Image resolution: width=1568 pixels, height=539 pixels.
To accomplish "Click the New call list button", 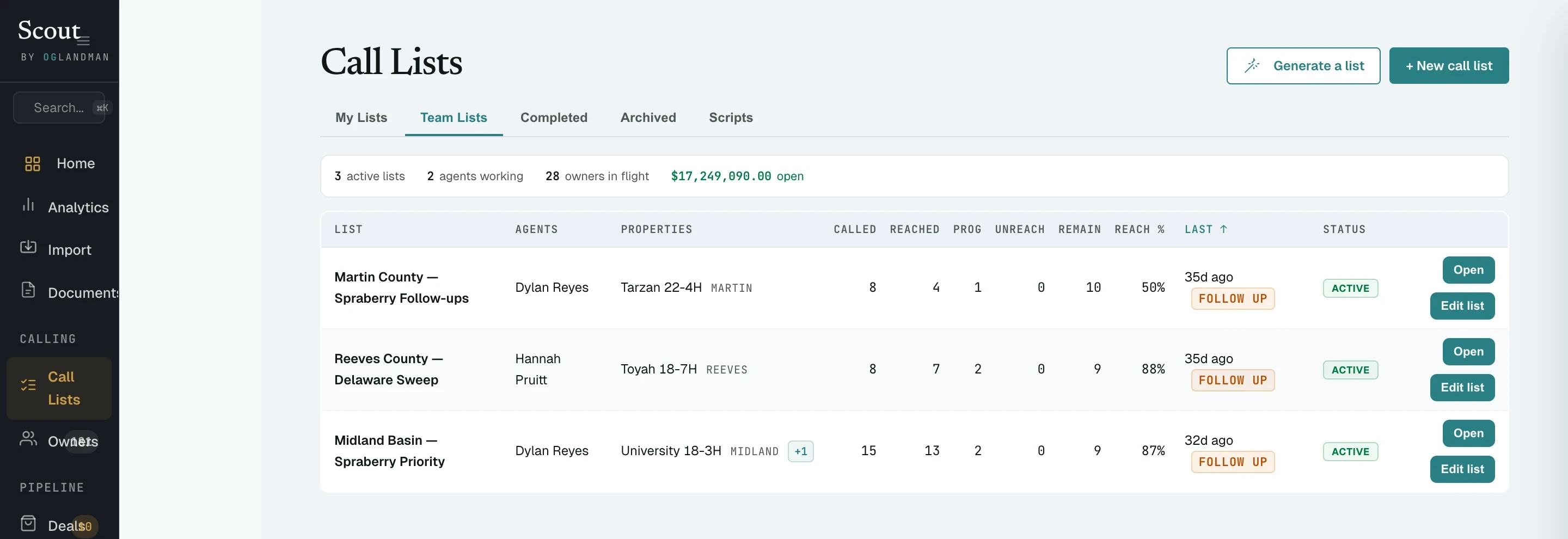I will [1448, 66].
